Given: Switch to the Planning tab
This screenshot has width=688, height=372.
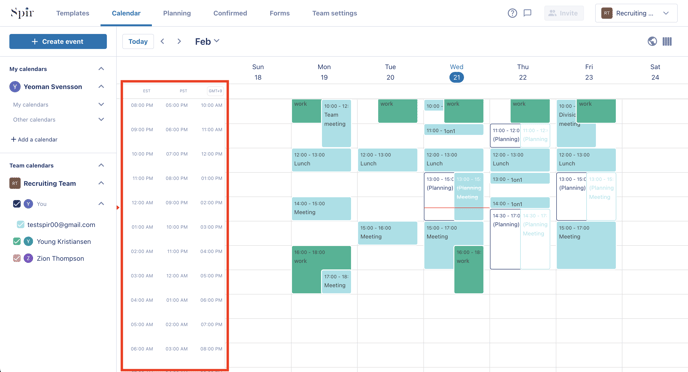Looking at the screenshot, I should click(177, 13).
